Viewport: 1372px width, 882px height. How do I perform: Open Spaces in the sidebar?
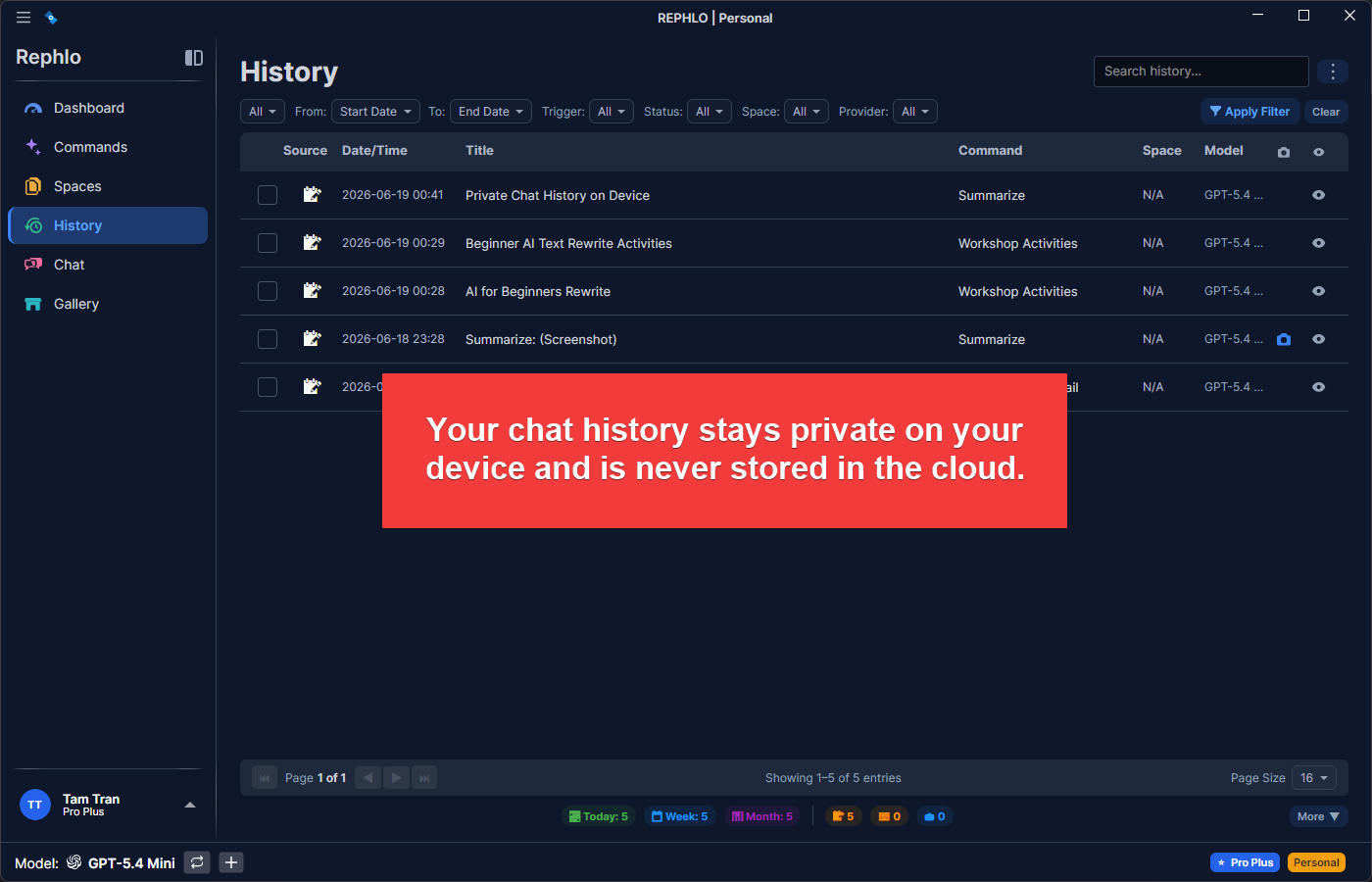pos(108,186)
